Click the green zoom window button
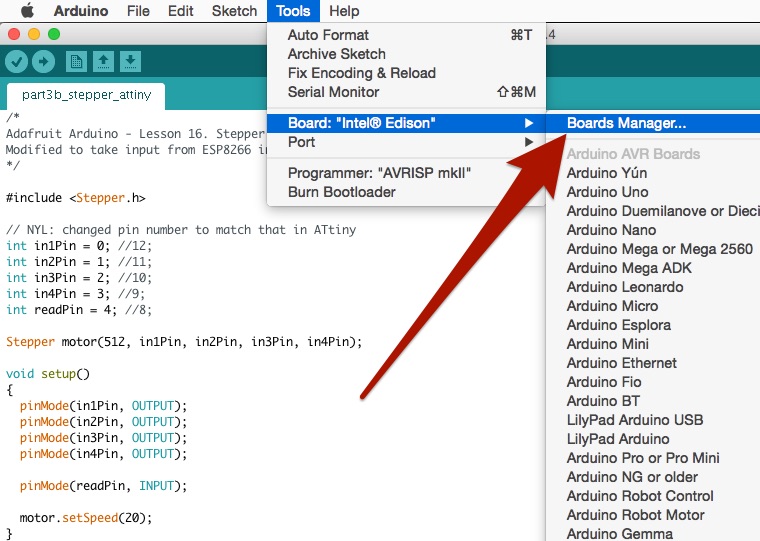This screenshot has height=541, width=760. [x=54, y=34]
